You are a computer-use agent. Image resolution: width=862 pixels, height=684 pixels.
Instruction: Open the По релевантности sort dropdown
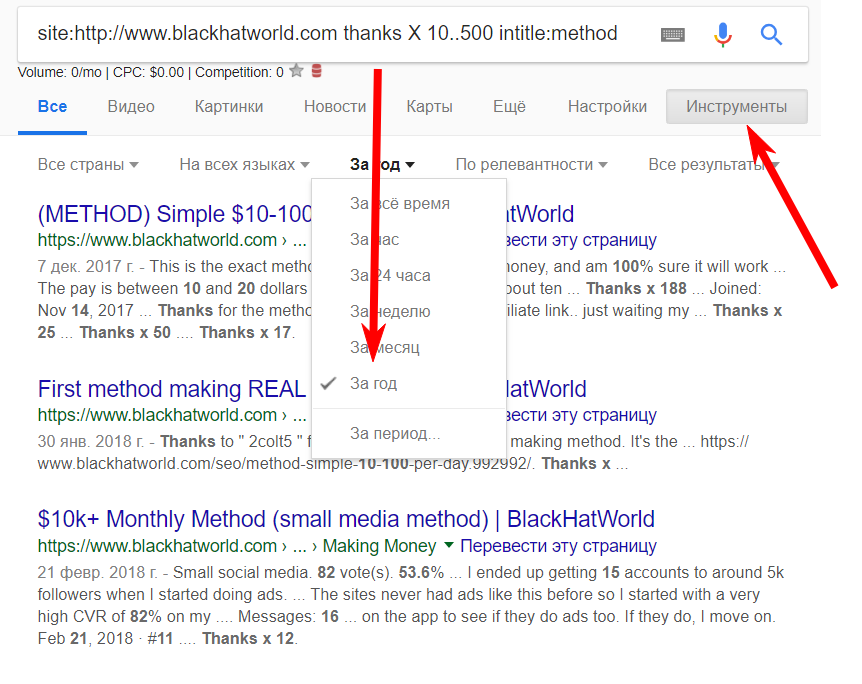(x=531, y=164)
